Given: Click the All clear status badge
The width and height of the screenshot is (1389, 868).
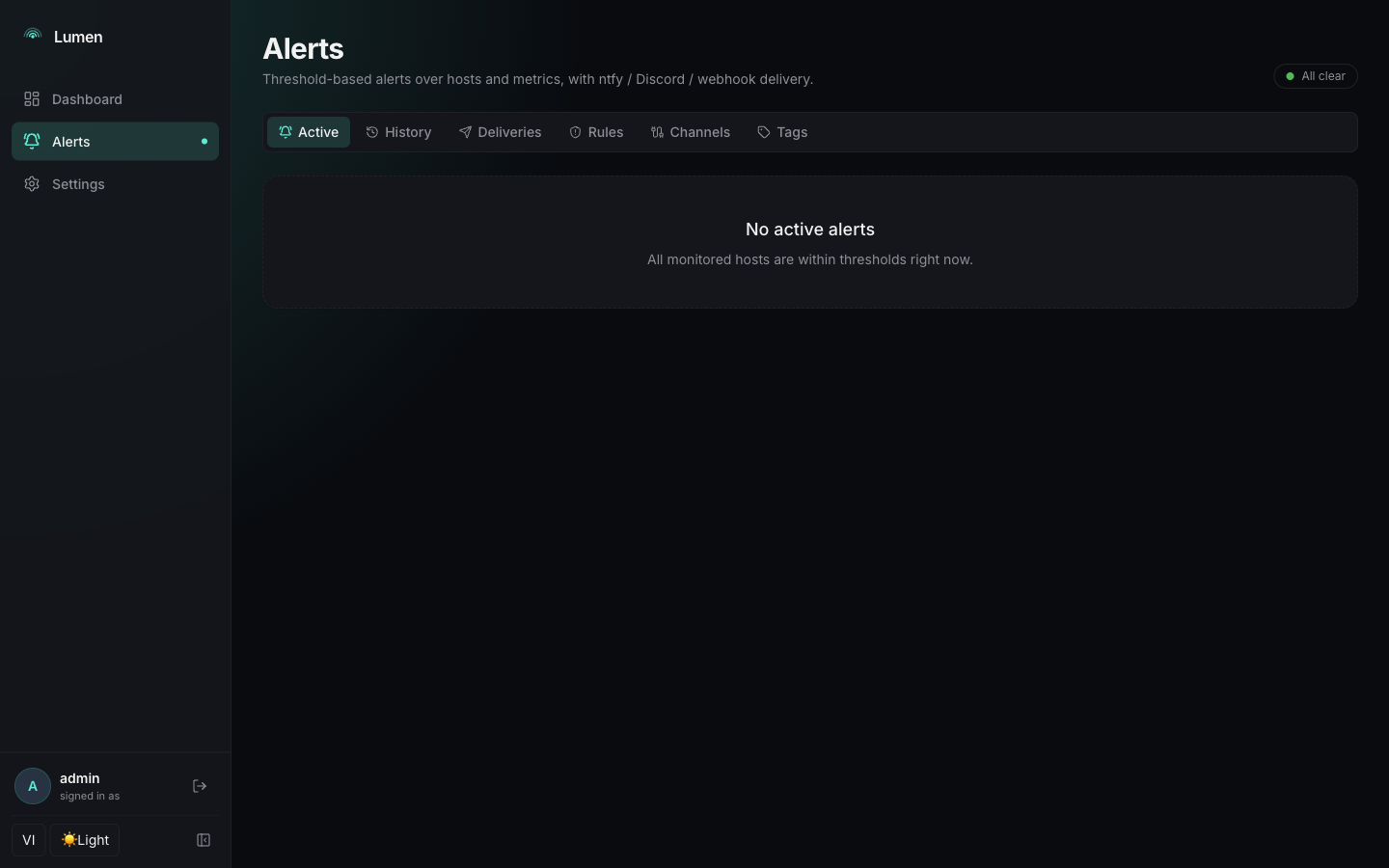Looking at the screenshot, I should 1316,76.
